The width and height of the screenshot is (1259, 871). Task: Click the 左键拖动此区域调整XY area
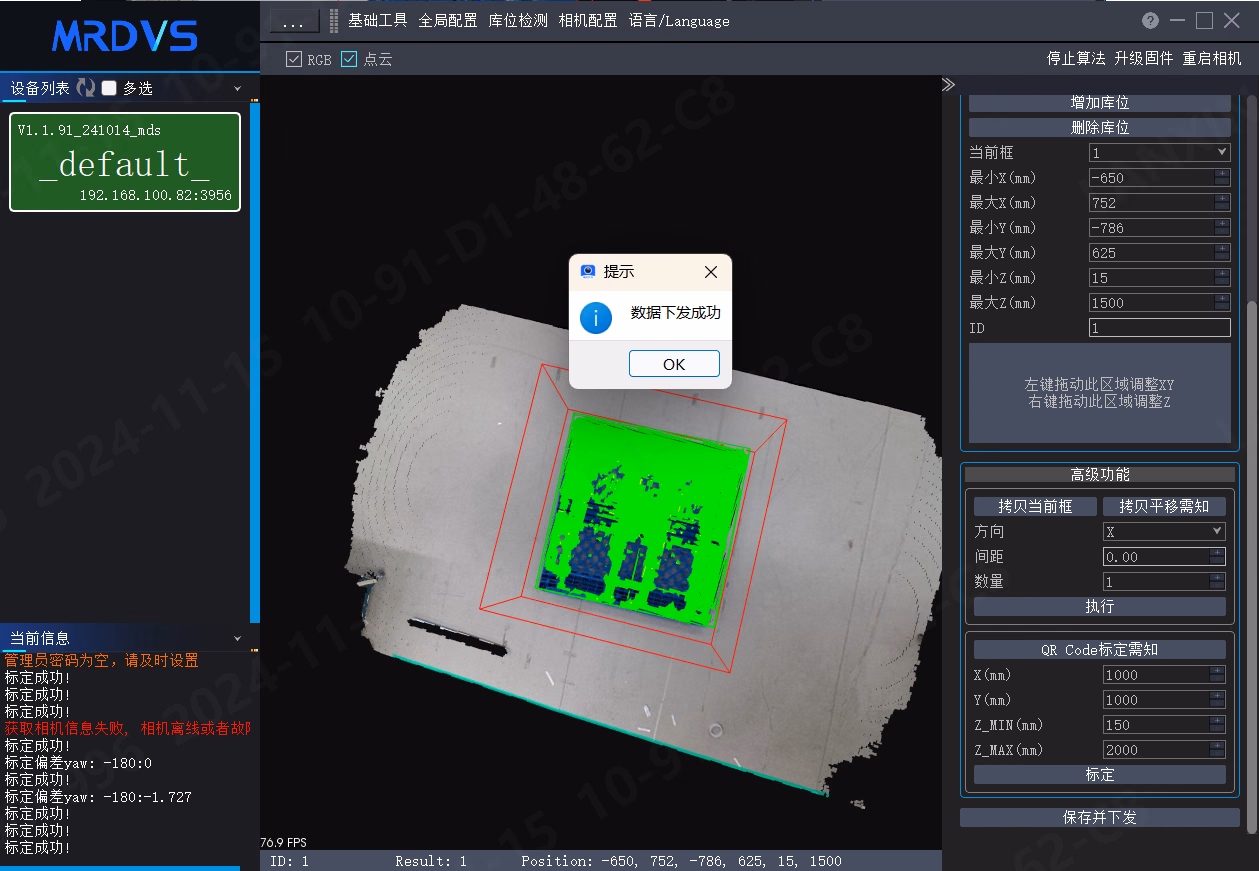point(1100,393)
